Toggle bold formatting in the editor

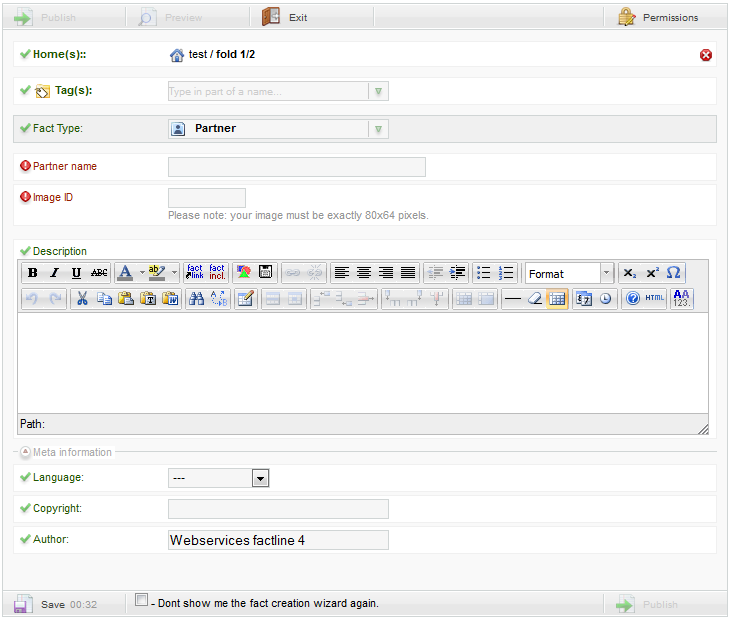(x=33, y=273)
